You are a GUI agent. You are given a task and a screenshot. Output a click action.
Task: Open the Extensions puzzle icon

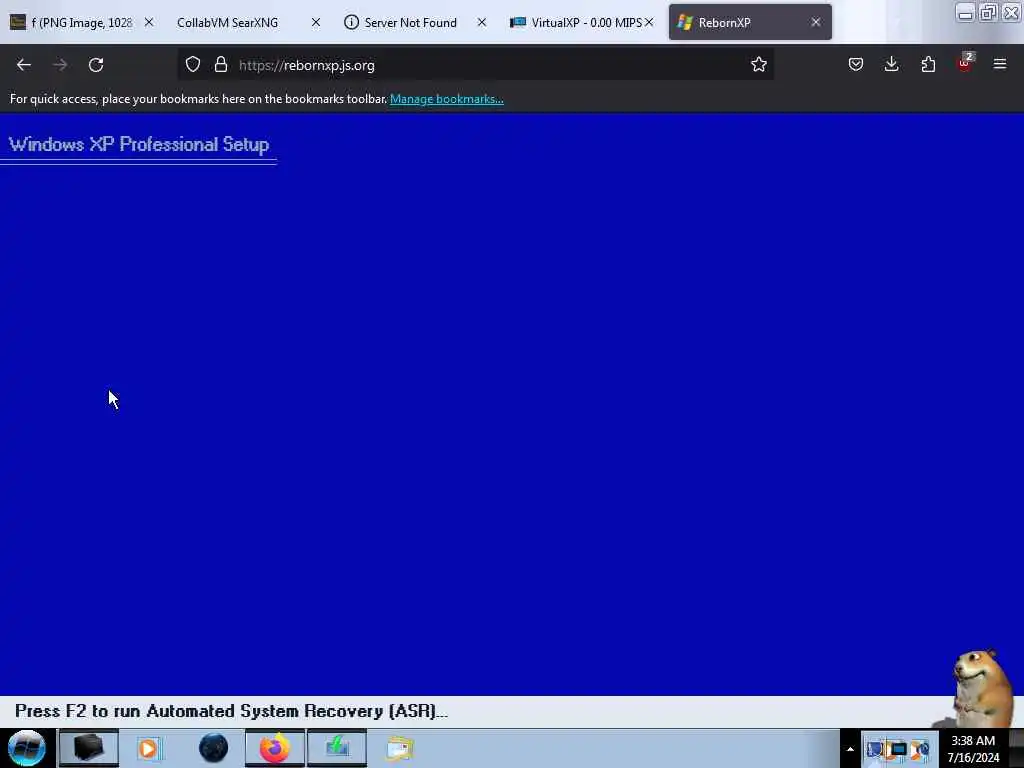coord(928,64)
